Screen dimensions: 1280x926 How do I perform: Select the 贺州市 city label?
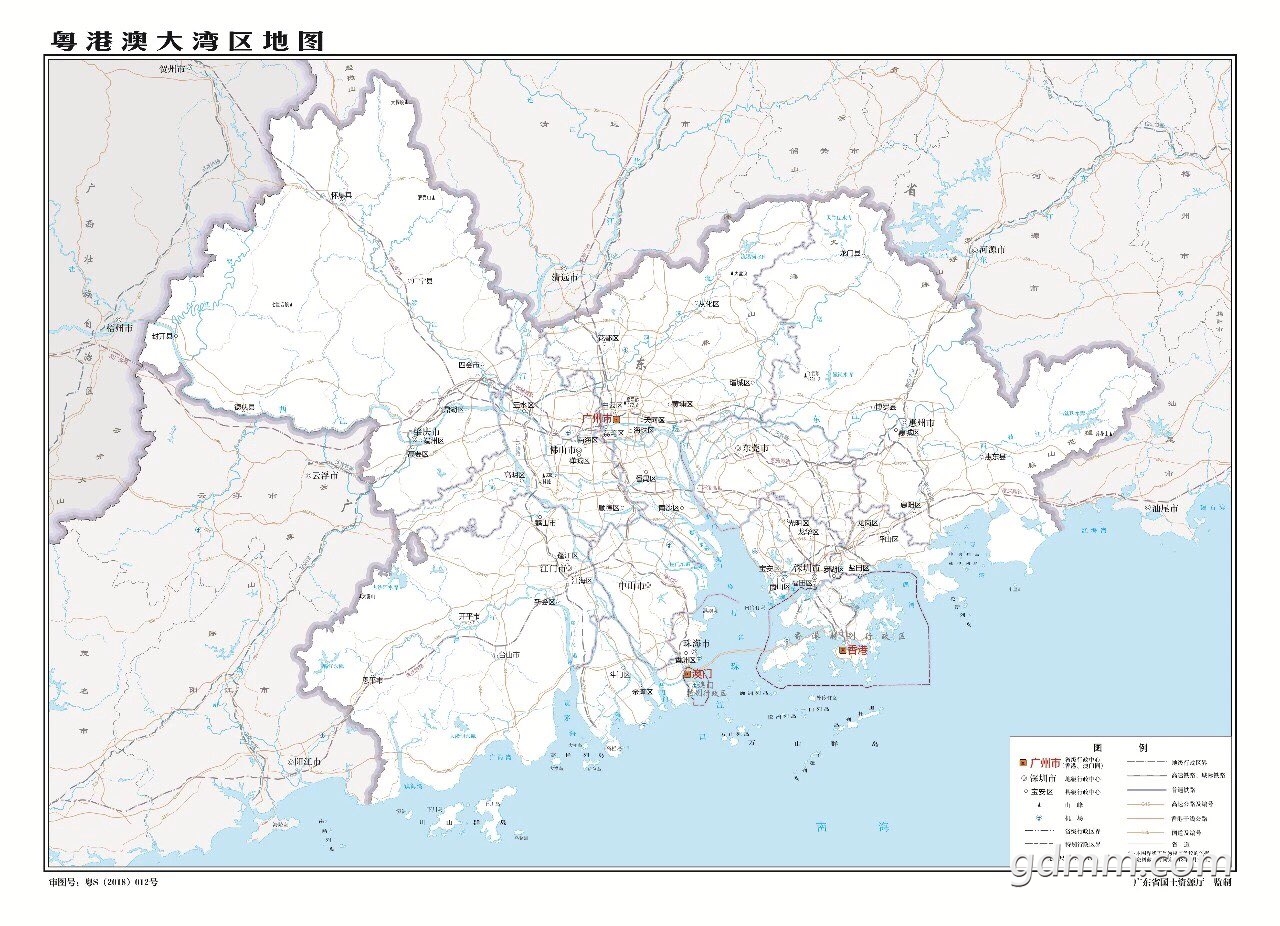(174, 70)
